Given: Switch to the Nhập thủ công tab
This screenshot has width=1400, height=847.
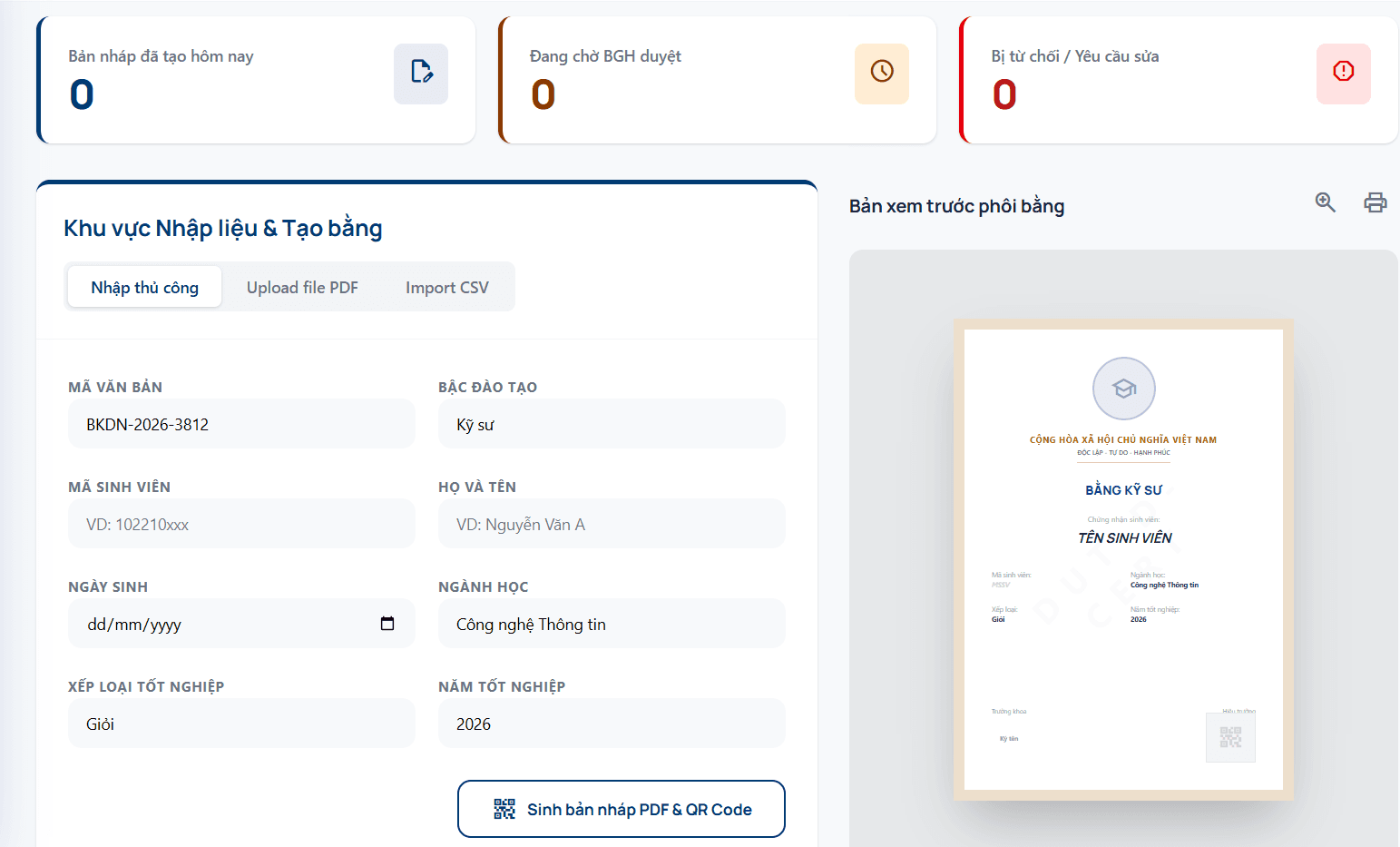Looking at the screenshot, I should pyautogui.click(x=144, y=287).
